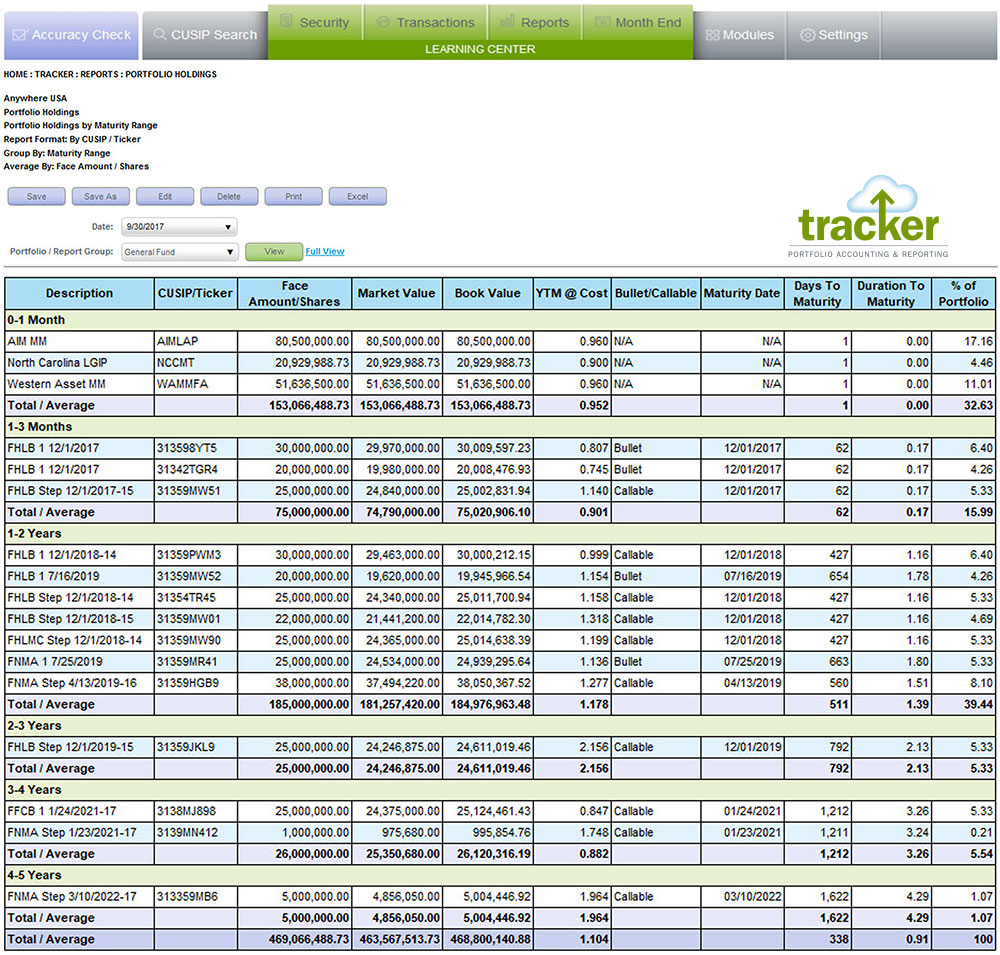
Task: Click the Accuracy Check checkmark icon
Action: pyautogui.click(x=20, y=35)
